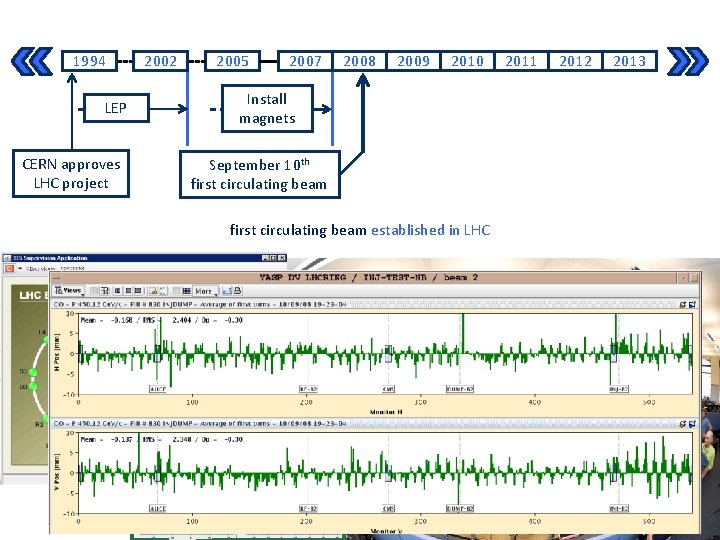Click the Install magnets box
Screen dimensions: 720x540
267,108
